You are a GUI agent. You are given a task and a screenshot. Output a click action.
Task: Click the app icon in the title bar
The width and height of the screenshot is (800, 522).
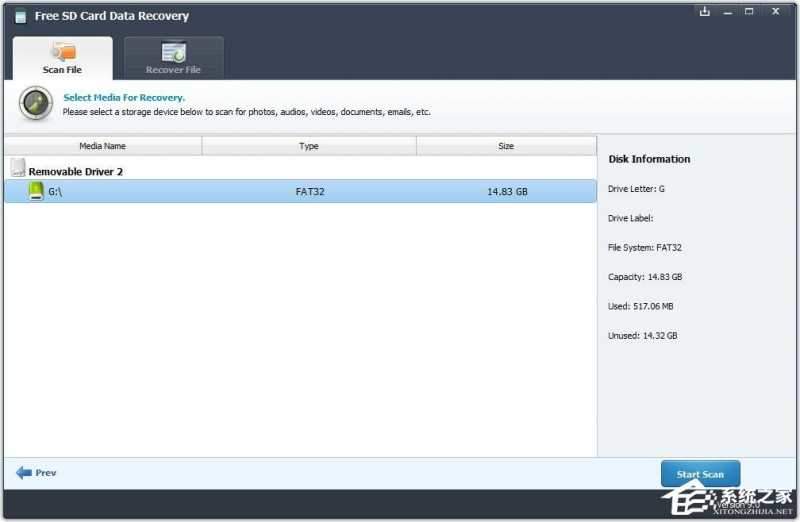point(20,17)
